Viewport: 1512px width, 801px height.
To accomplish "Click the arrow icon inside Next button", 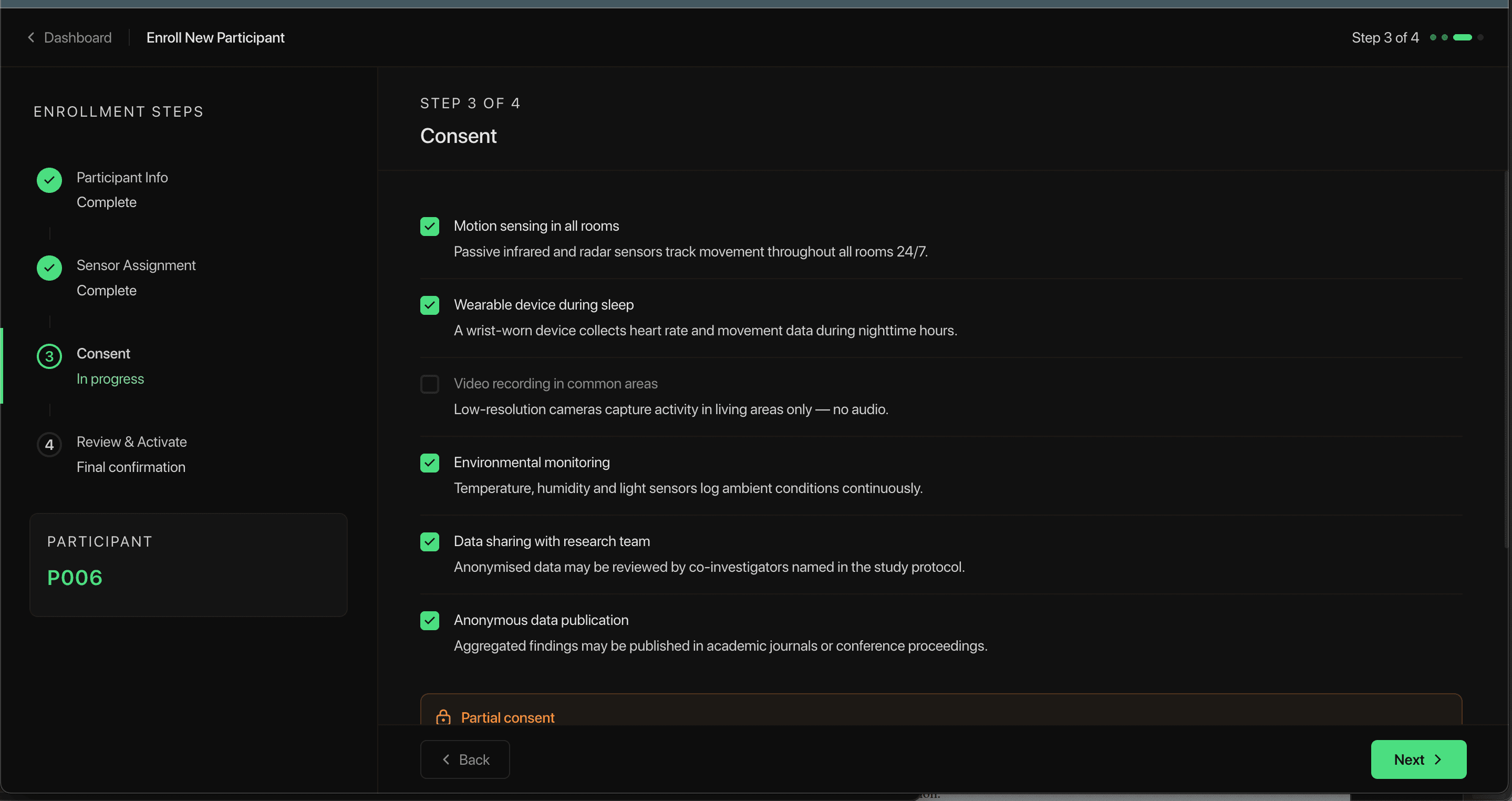I will pos(1437,759).
